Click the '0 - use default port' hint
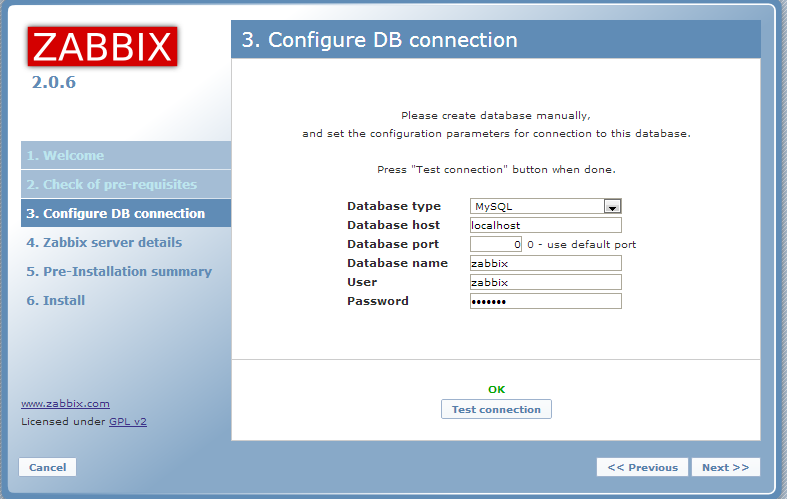The image size is (787, 499). [581, 244]
